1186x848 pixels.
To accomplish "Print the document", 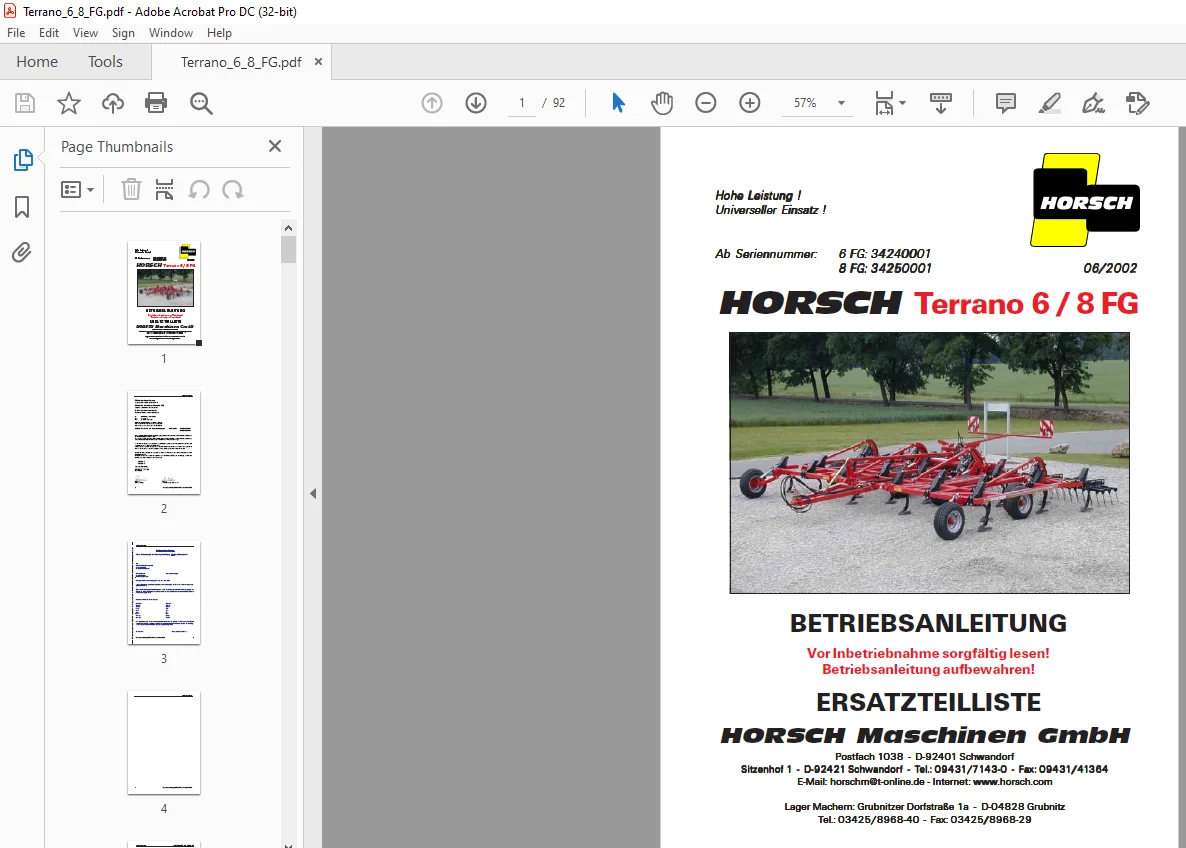I will tap(156, 103).
